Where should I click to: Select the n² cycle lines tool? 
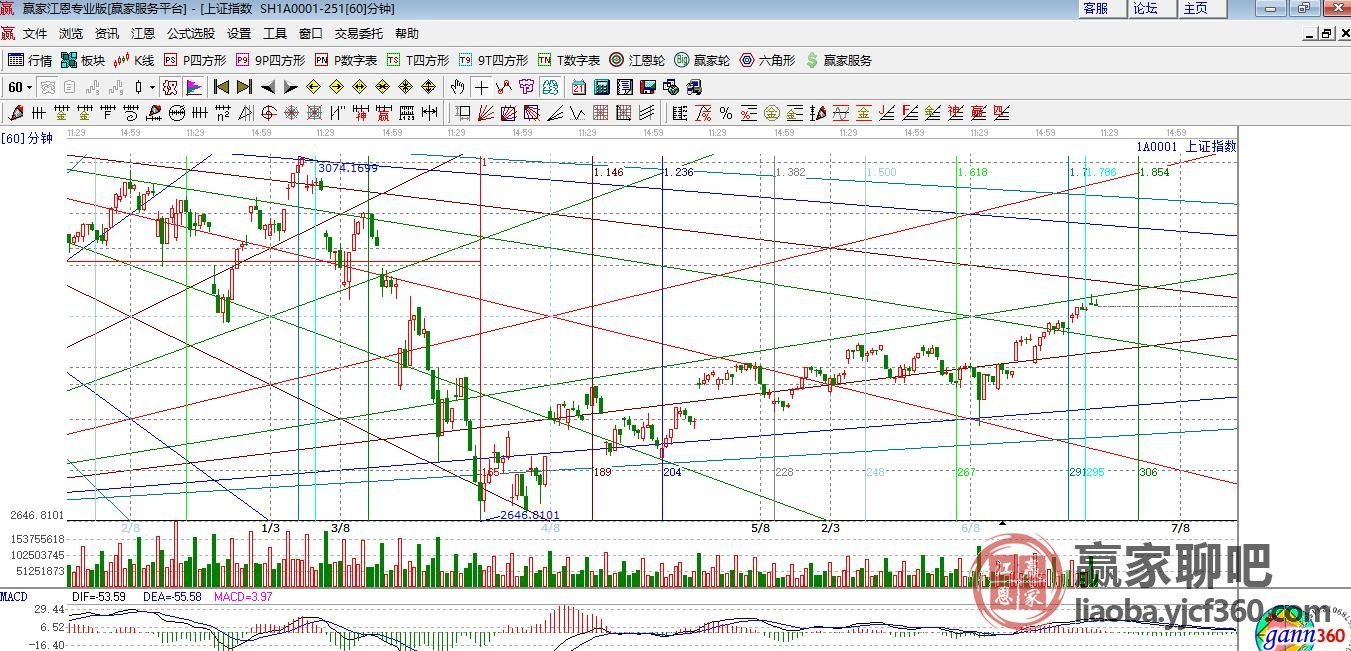[222, 112]
